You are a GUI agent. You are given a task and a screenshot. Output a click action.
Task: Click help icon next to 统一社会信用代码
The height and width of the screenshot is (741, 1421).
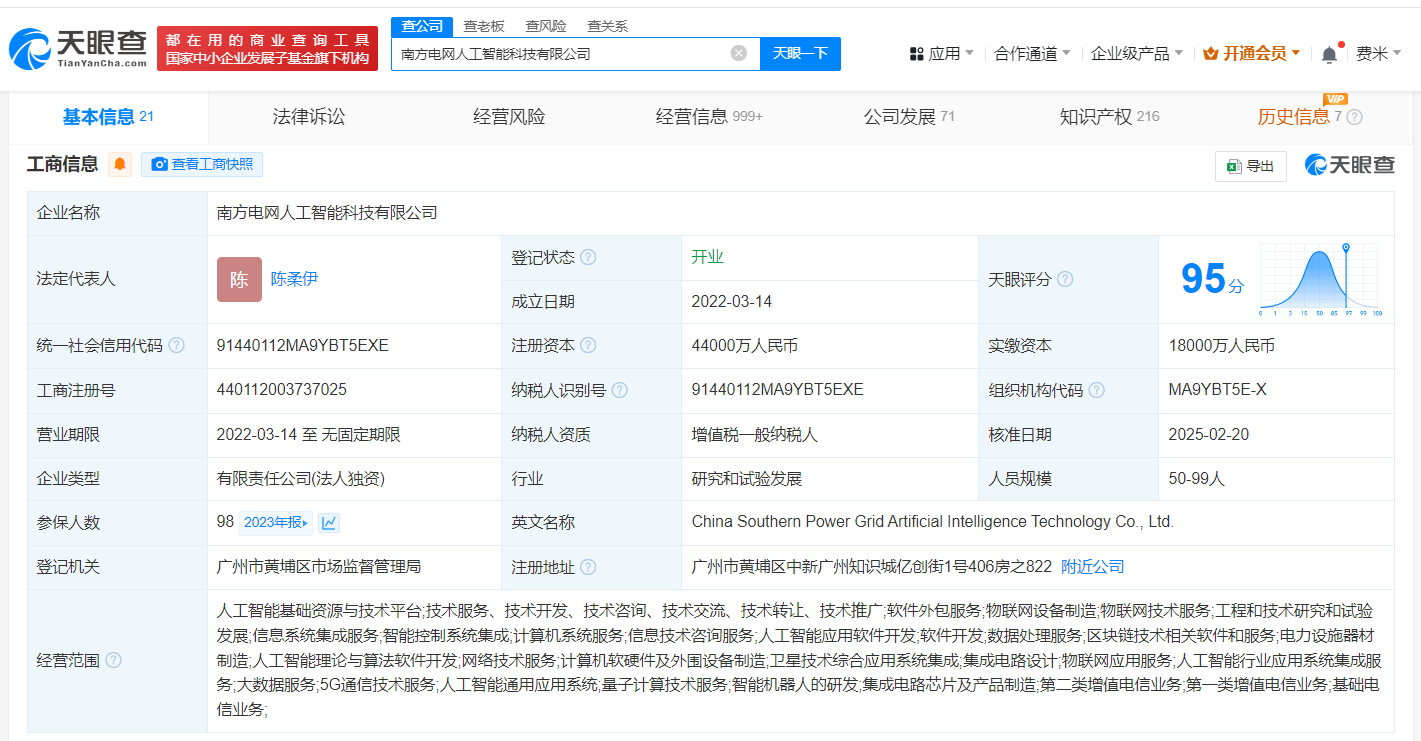[x=176, y=346]
